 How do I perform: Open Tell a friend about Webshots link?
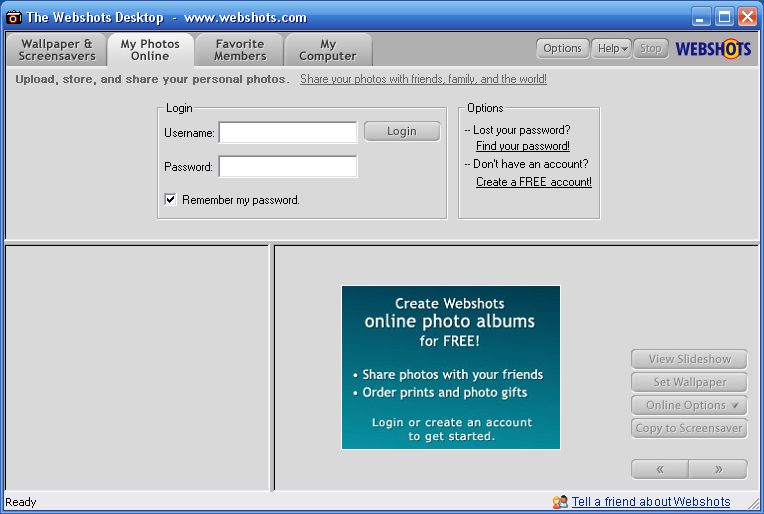tap(651, 502)
